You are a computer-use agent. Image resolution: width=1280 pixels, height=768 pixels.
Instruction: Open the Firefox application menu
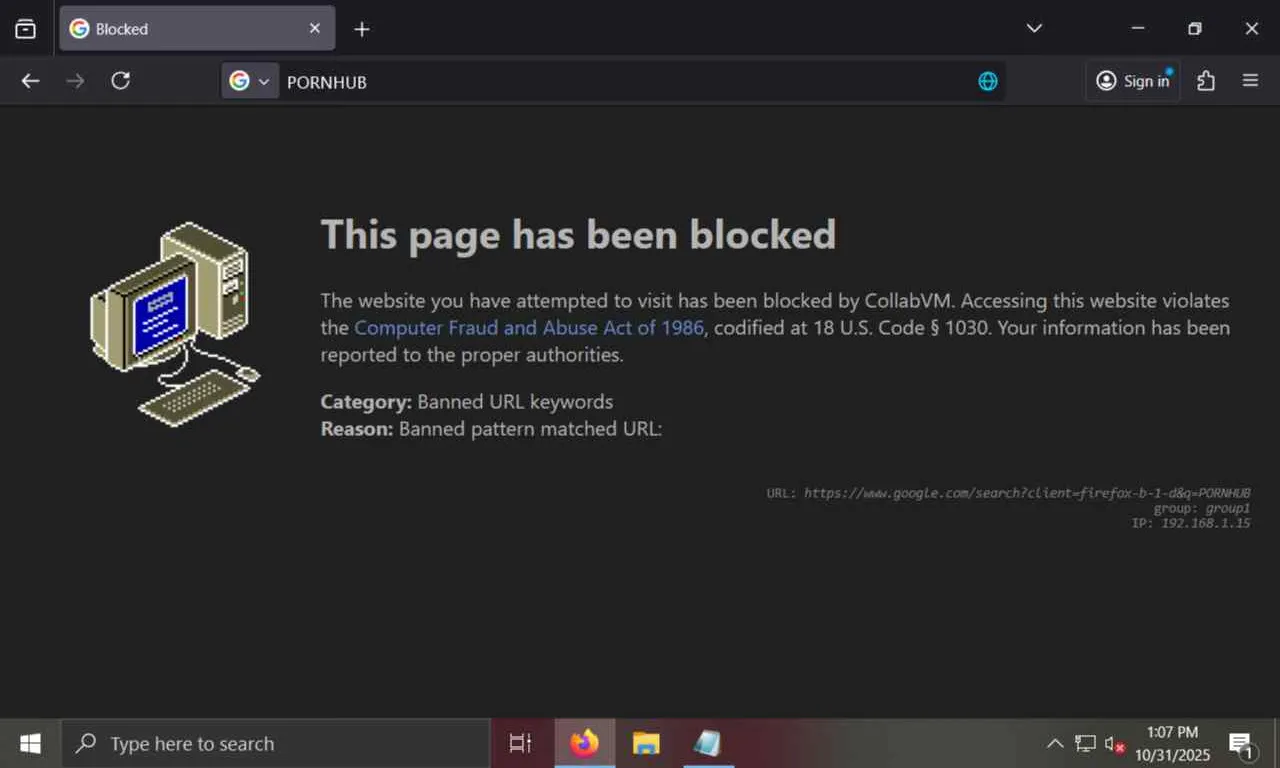coord(1250,81)
